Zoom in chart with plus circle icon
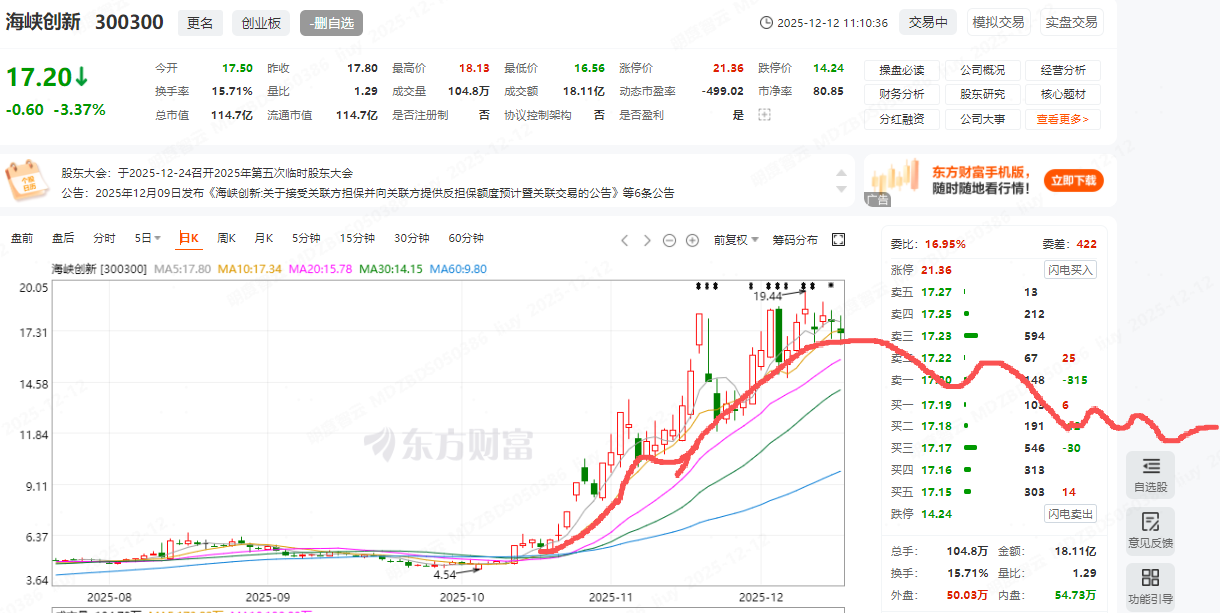This screenshot has width=1220, height=613. pyautogui.click(x=692, y=240)
